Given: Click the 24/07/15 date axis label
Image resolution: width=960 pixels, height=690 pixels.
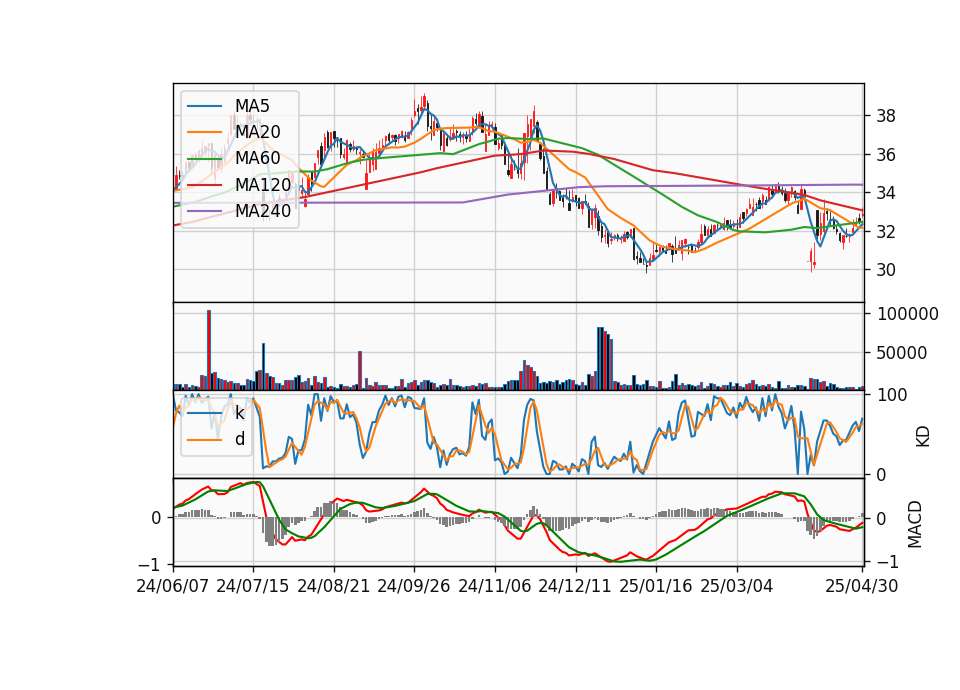Looking at the screenshot, I should click(x=252, y=586).
